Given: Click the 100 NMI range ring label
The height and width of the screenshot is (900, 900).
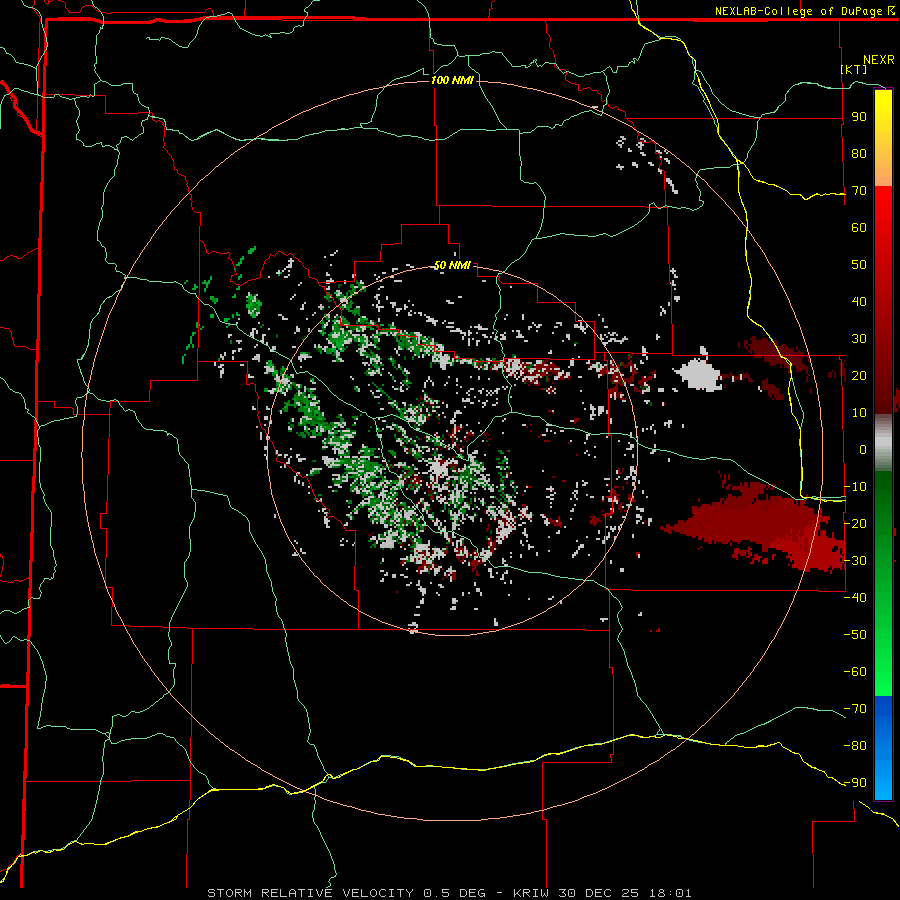Looking at the screenshot, I should click(x=452, y=80).
